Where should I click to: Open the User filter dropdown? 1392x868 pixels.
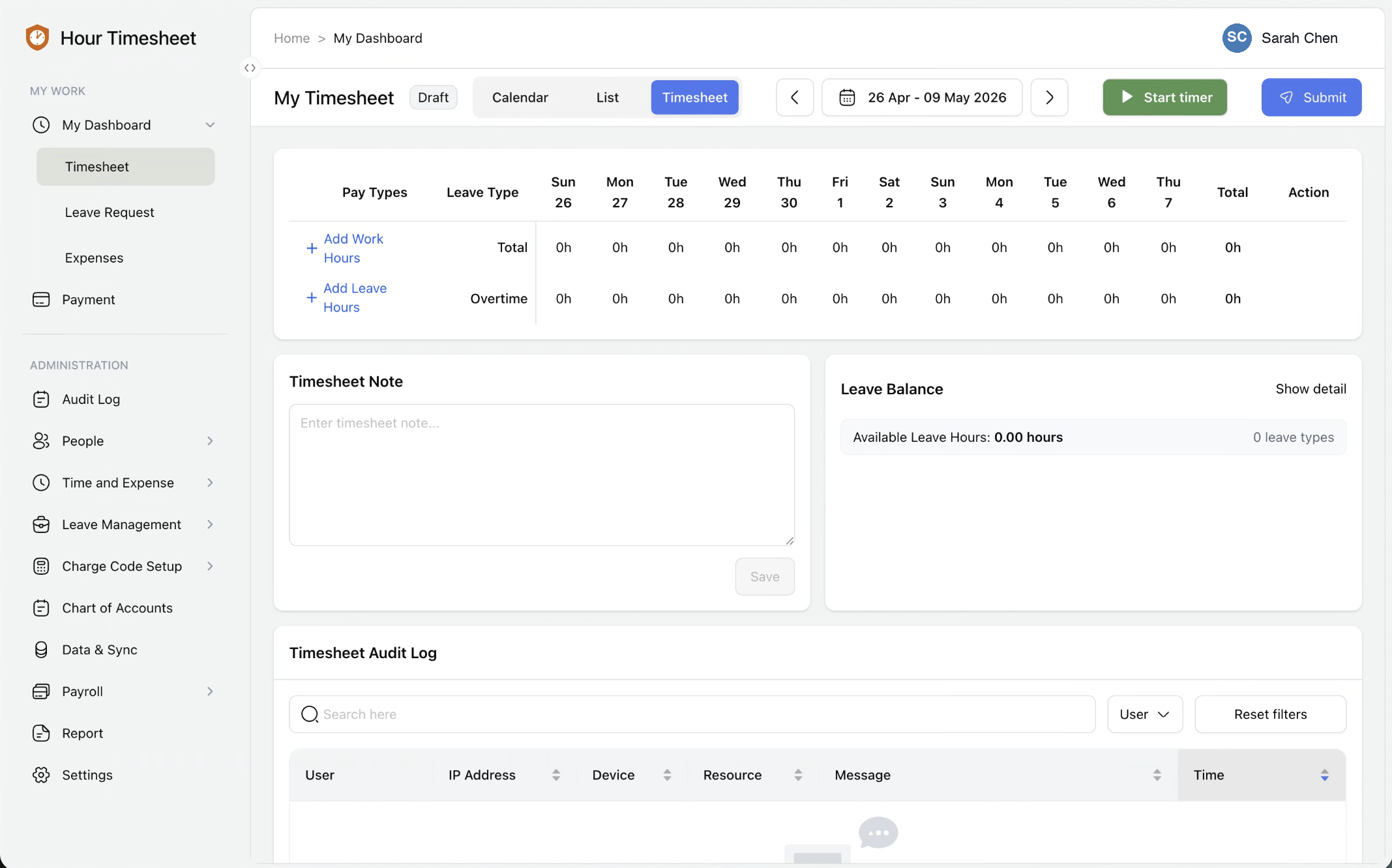pyautogui.click(x=1144, y=714)
